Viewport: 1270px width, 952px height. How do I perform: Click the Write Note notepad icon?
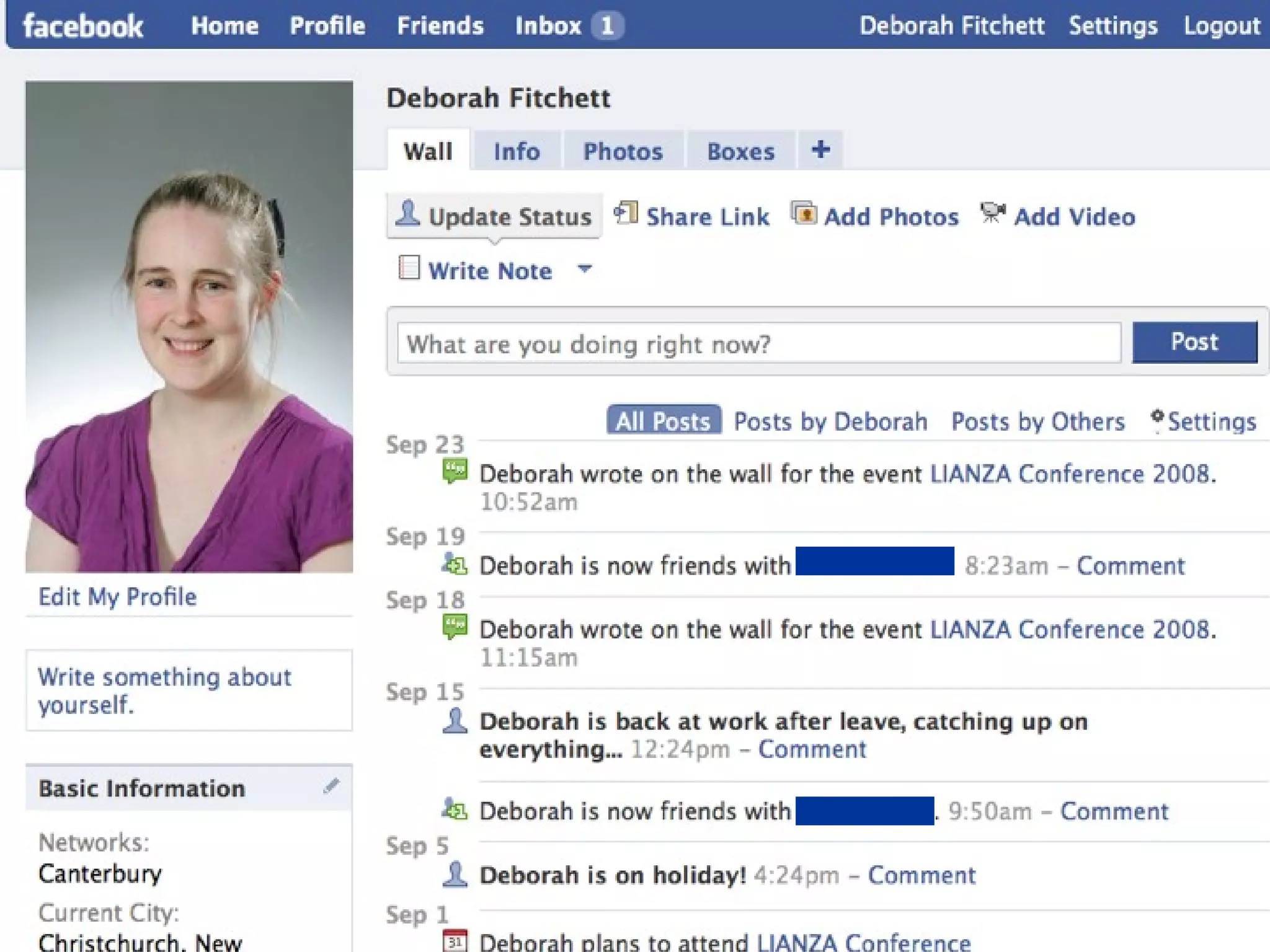click(x=409, y=268)
